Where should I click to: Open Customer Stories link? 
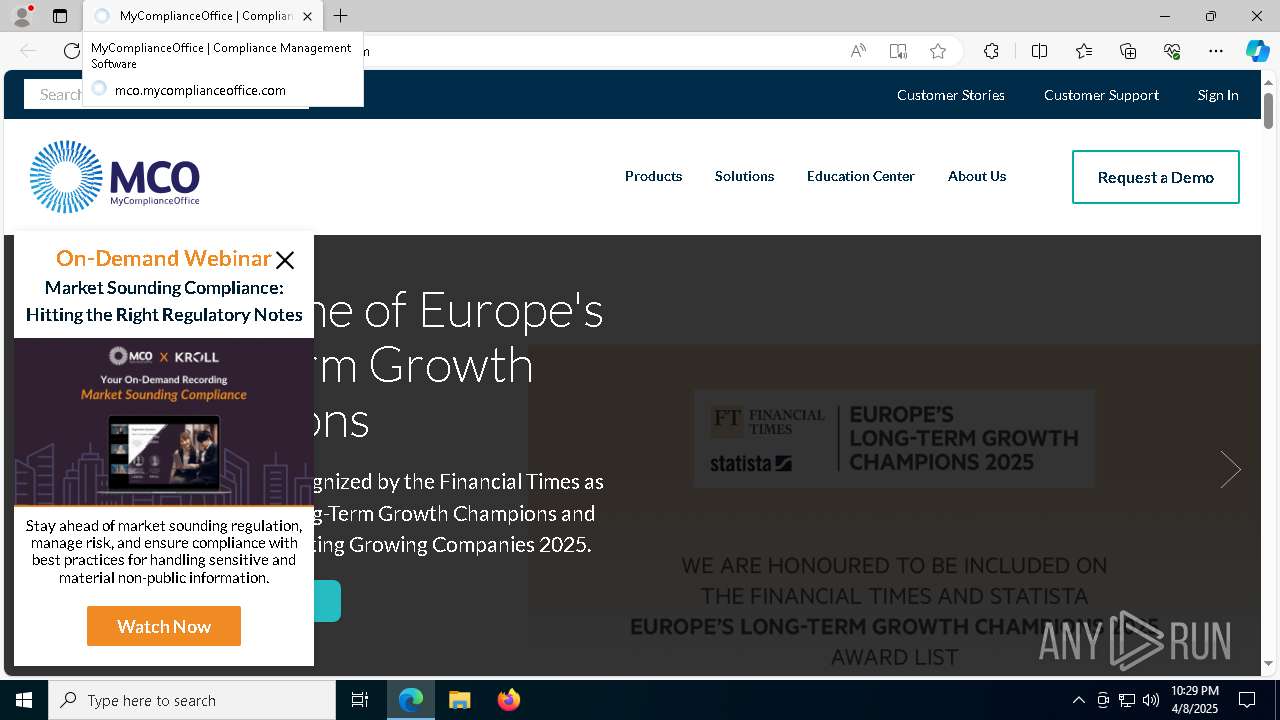pos(951,95)
